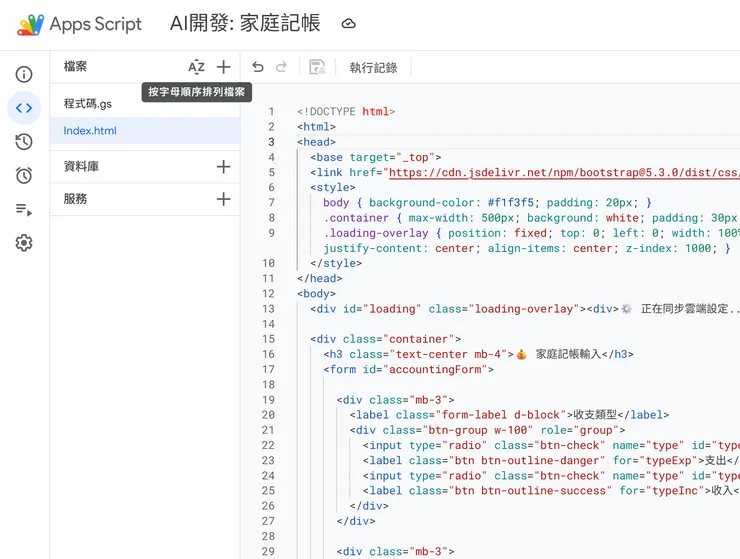Click the h3 家庭記帳輸入 code line
The width and height of the screenshot is (740, 559).
pyautogui.click(x=479, y=354)
